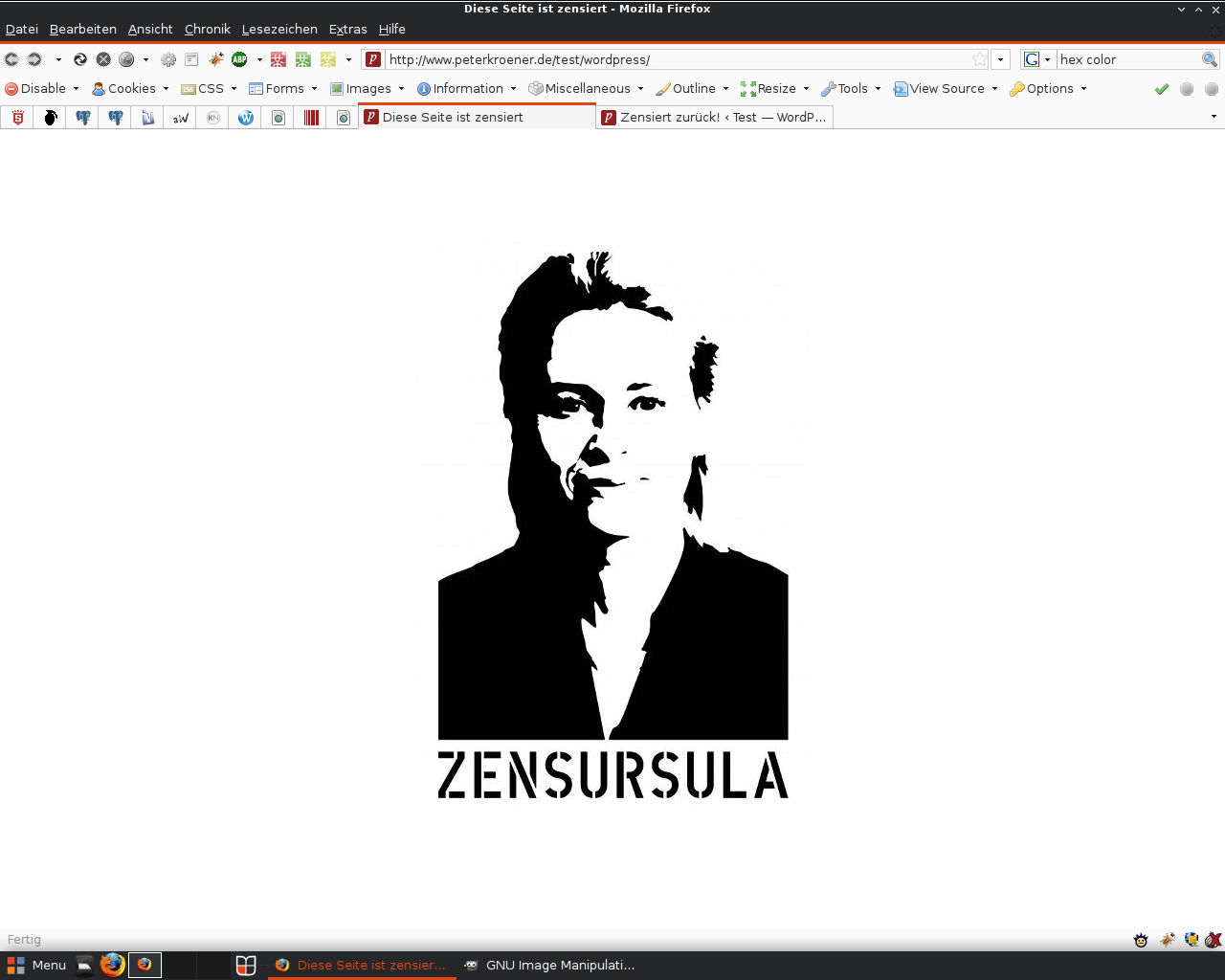Open the Cookies dropdown
This screenshot has width=1225, height=980.
click(131, 89)
